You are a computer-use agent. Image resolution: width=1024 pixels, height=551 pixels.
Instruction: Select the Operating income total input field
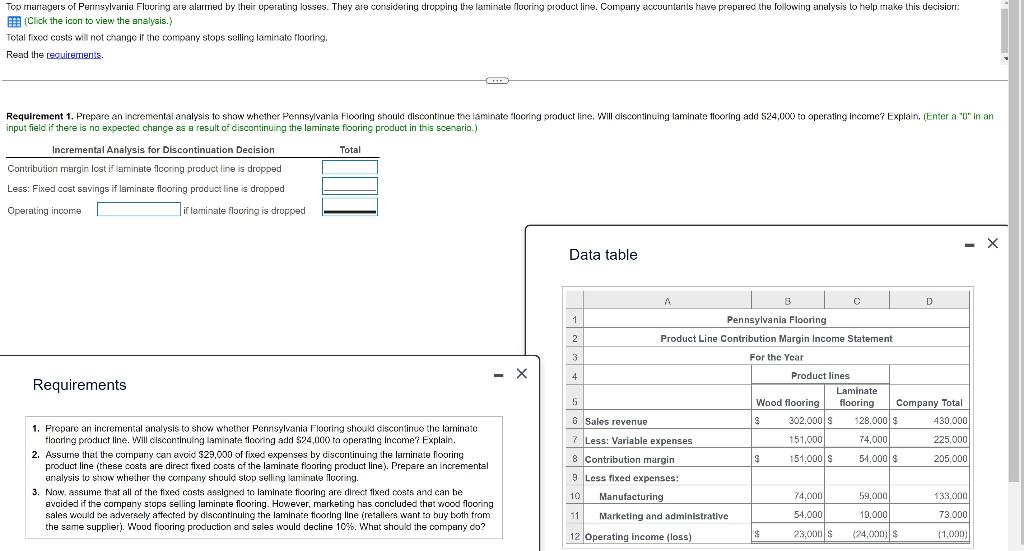tap(350, 207)
